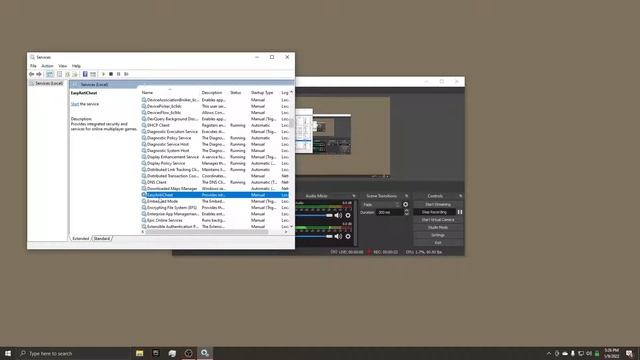Click the taskbar search box
The width and height of the screenshot is (640, 360).
click(73, 353)
